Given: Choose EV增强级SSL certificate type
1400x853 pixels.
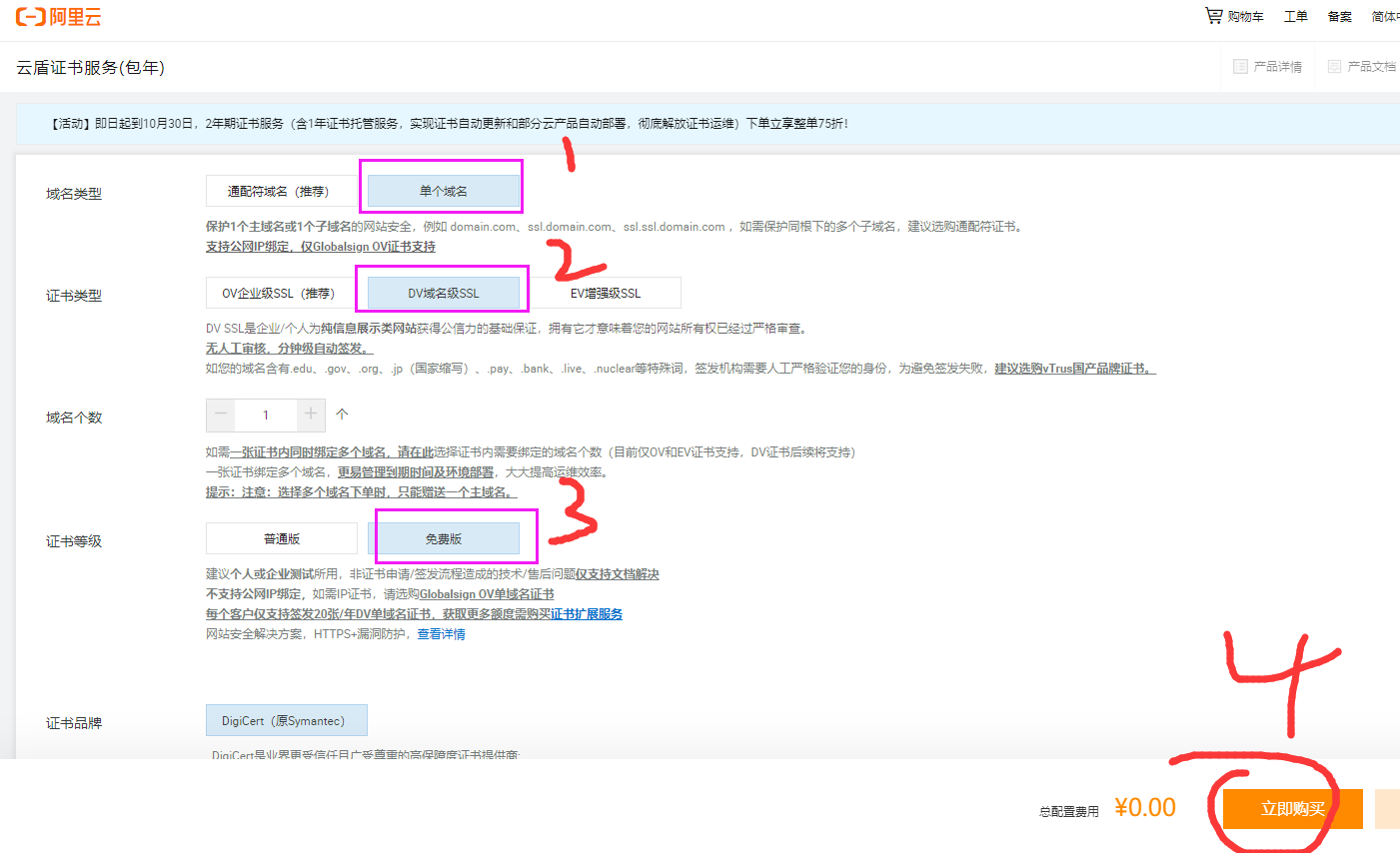Looking at the screenshot, I should tap(606, 293).
